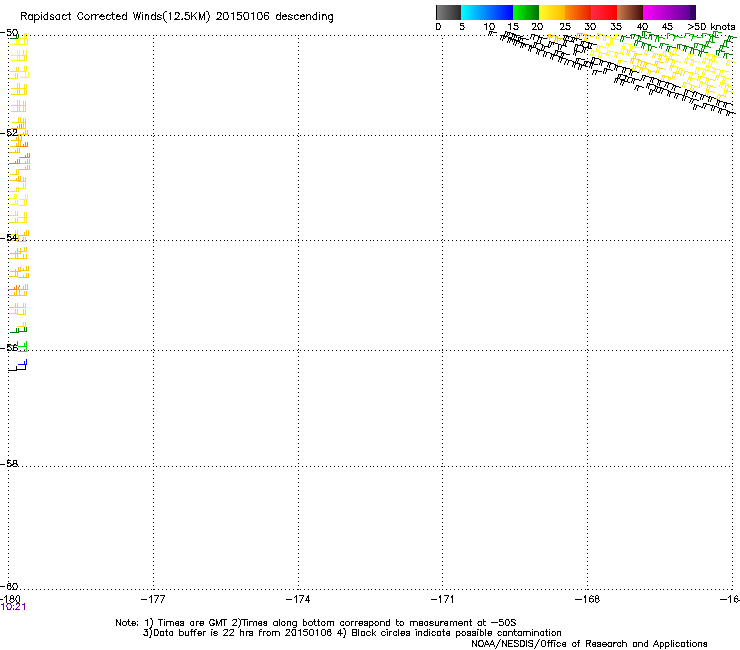Click the '-171' longitude axis label
The height and width of the screenshot is (650, 740).
pyautogui.click(x=443, y=599)
